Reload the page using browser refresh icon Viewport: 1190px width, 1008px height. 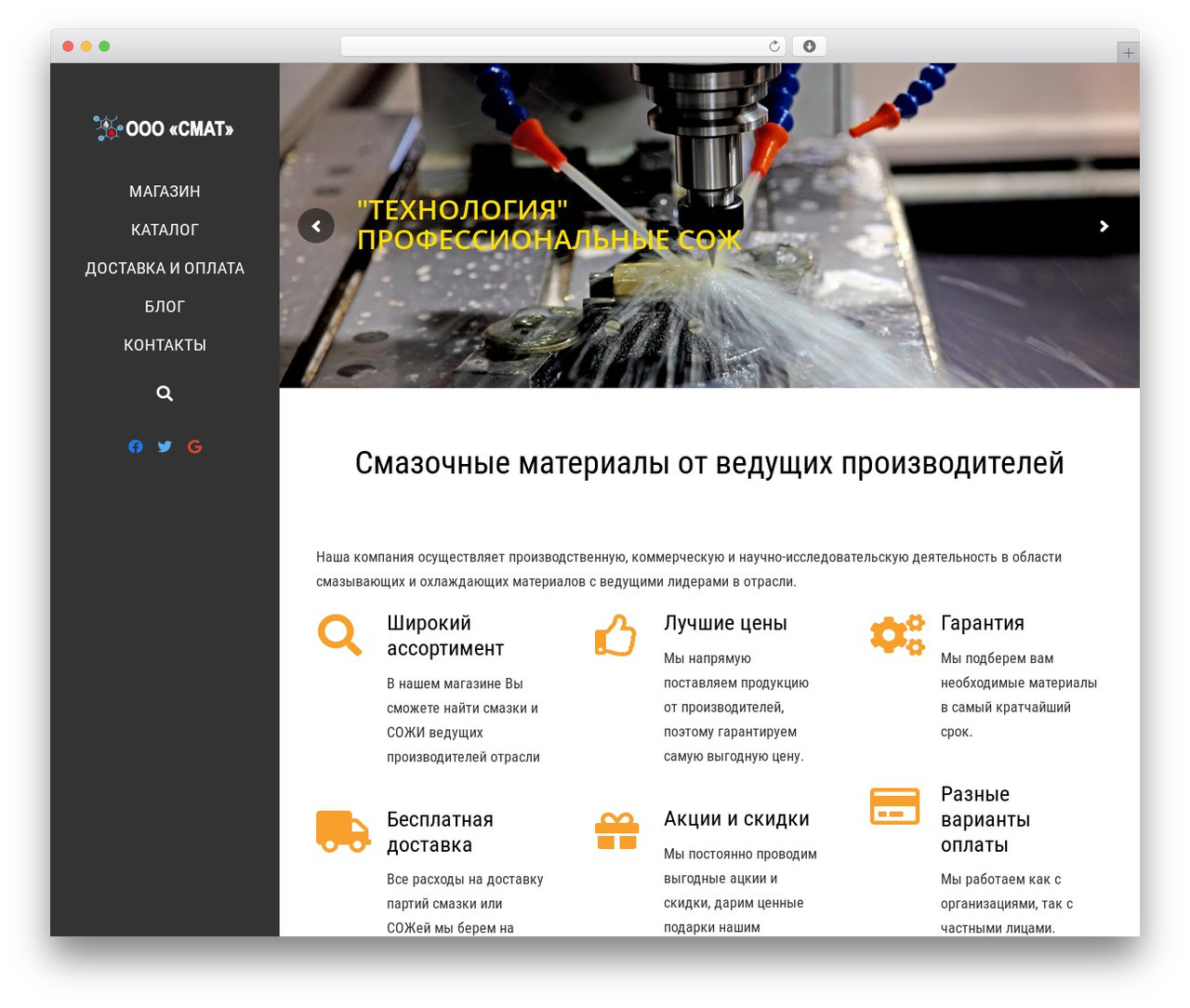773,46
